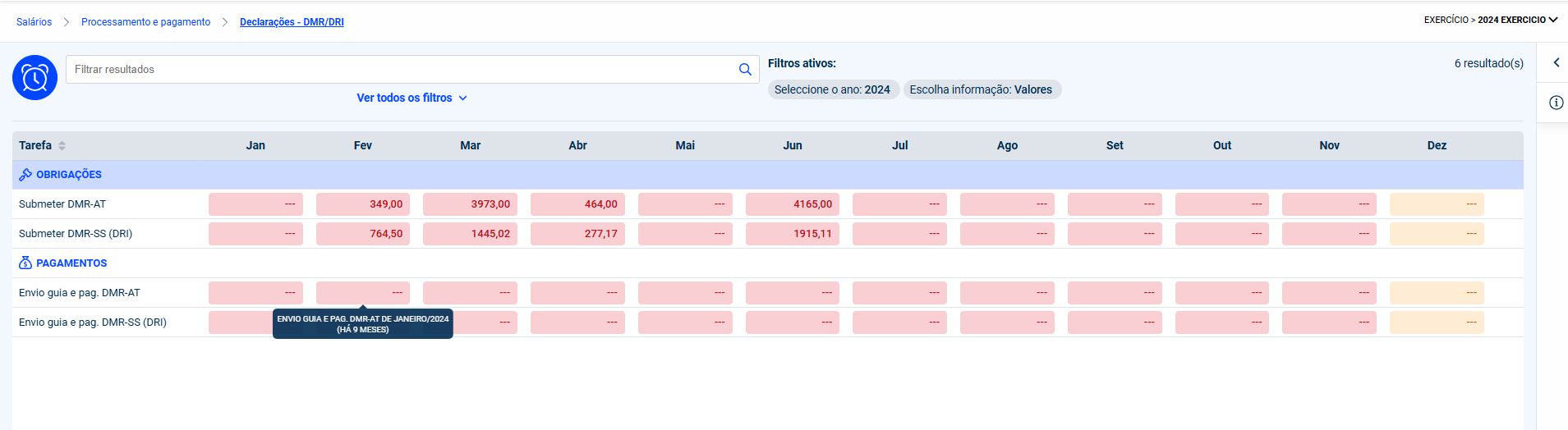
Task: Click Envio guia e pag. DMR-SS (DRI) Nov cell
Action: coord(1329,322)
